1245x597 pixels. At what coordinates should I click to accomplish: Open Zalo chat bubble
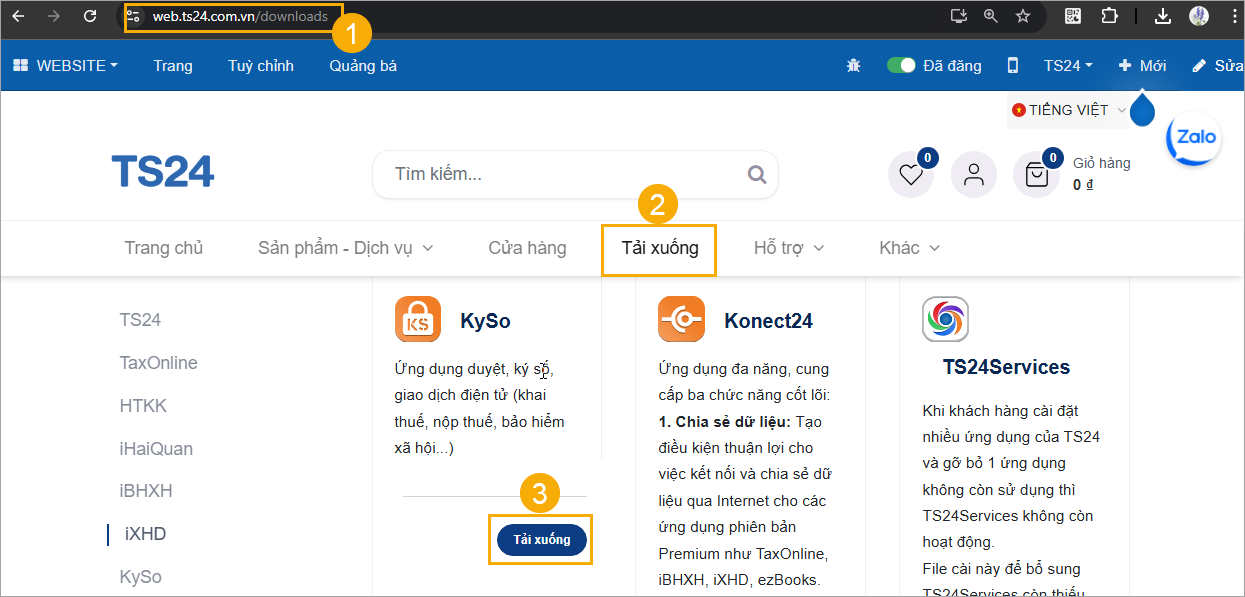pos(1195,137)
